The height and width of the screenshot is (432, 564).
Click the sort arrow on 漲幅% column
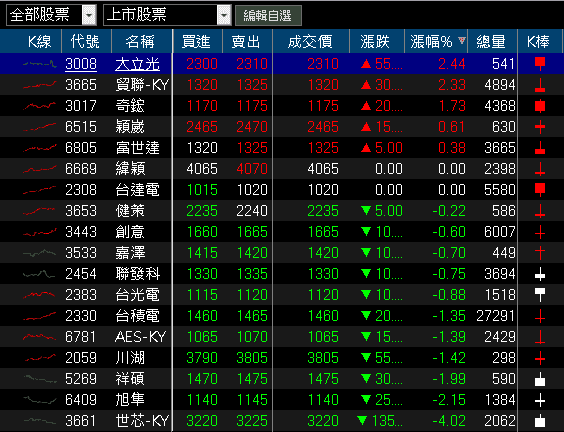pos(462,40)
